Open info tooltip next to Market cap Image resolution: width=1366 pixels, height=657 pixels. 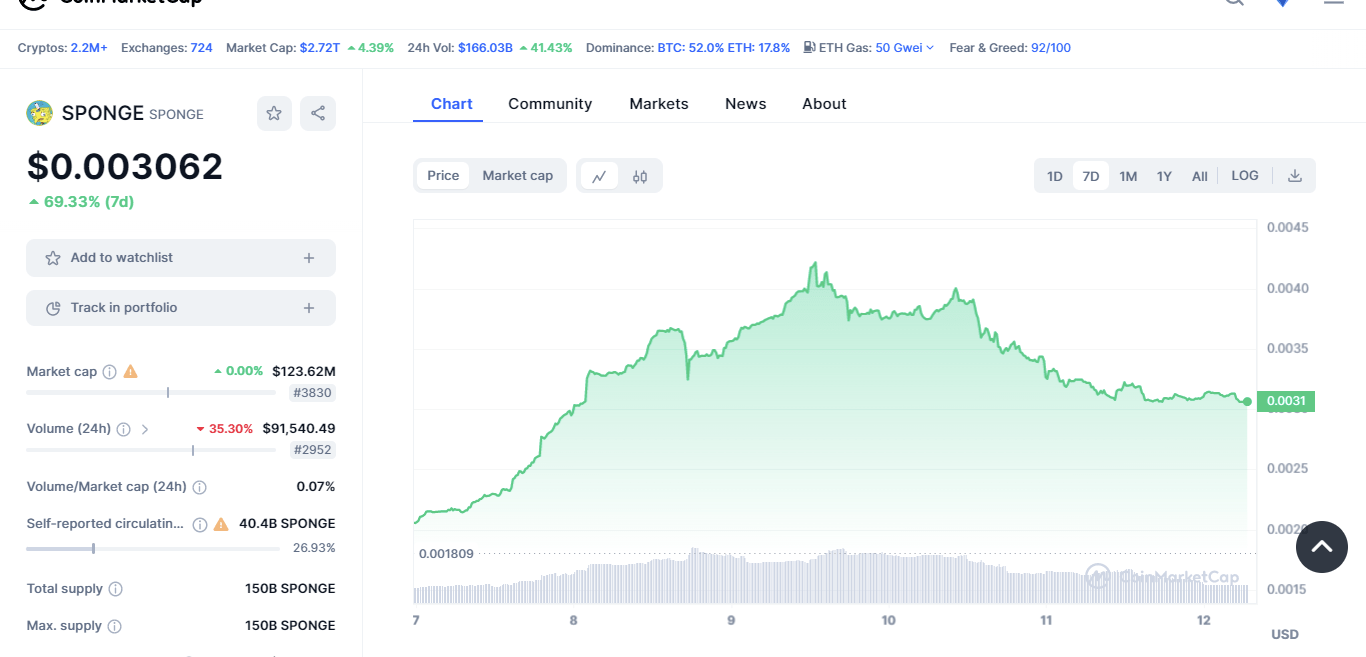pos(110,371)
